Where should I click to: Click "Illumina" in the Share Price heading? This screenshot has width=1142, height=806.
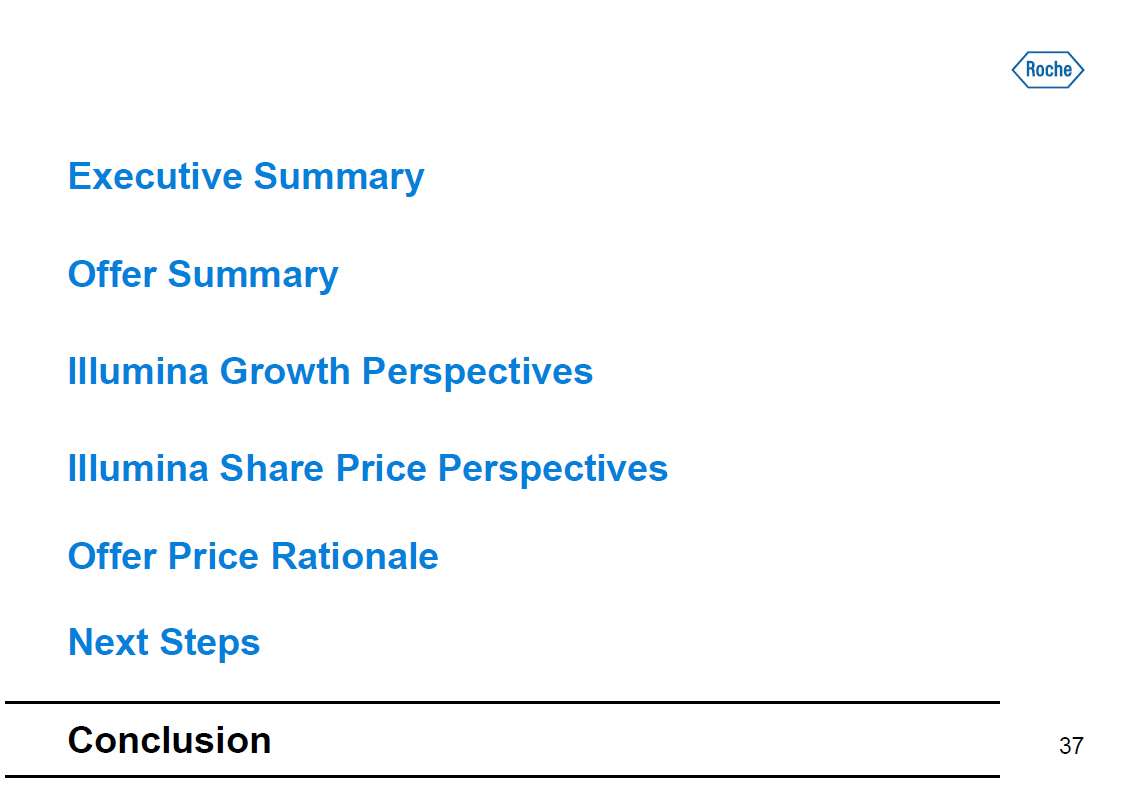[138, 468]
